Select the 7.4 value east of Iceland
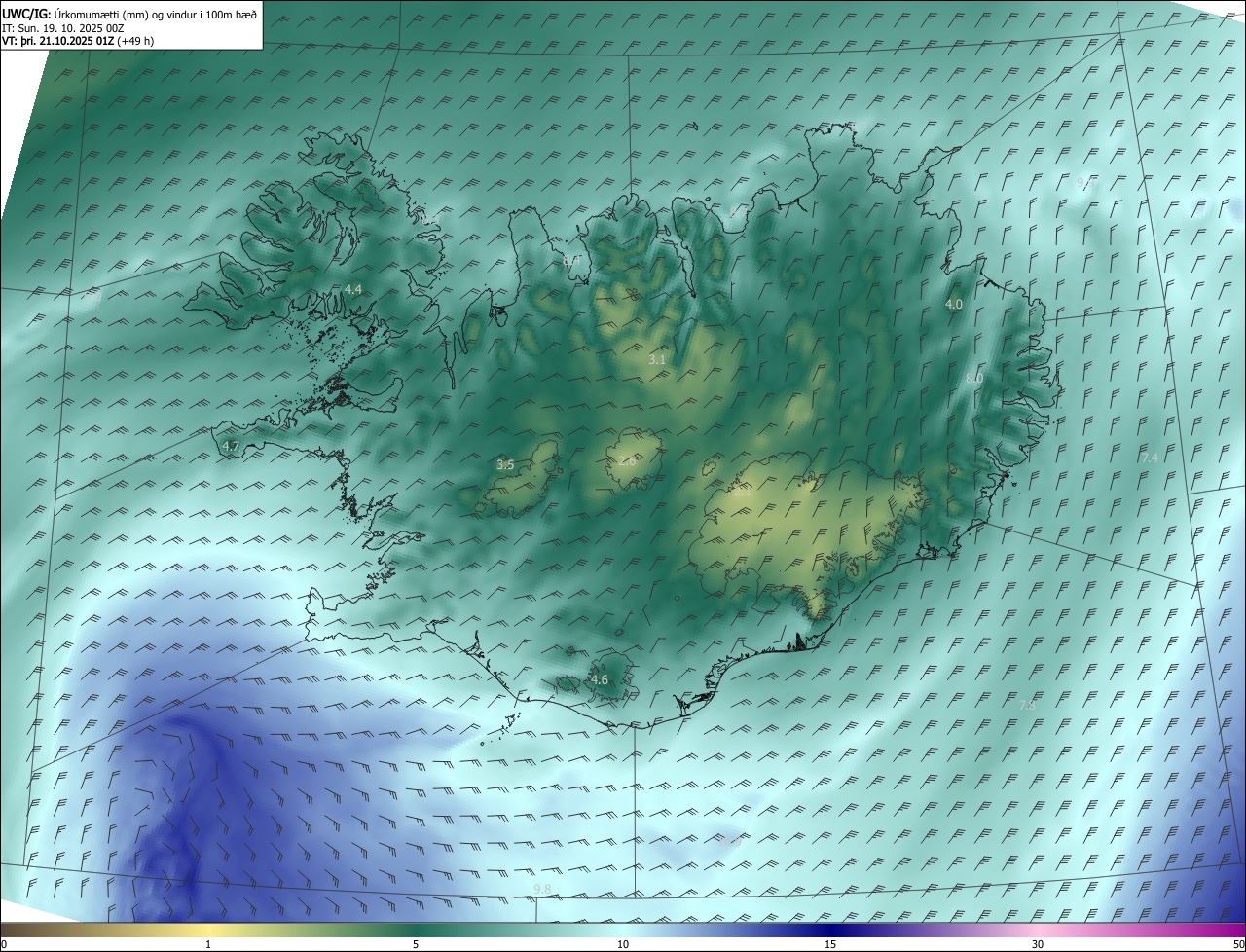 pyautogui.click(x=1150, y=458)
